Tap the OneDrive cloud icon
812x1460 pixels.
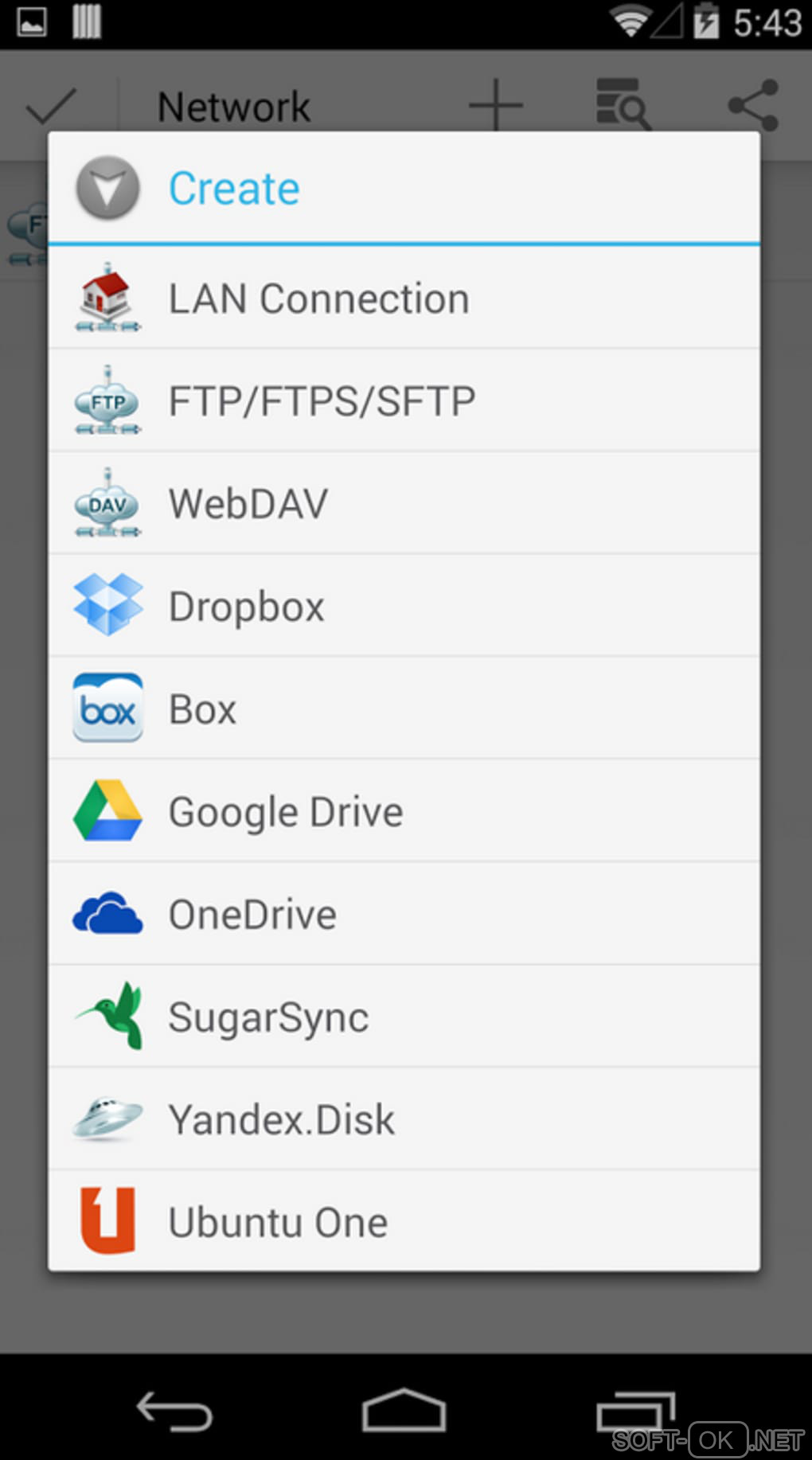pyautogui.click(x=108, y=913)
